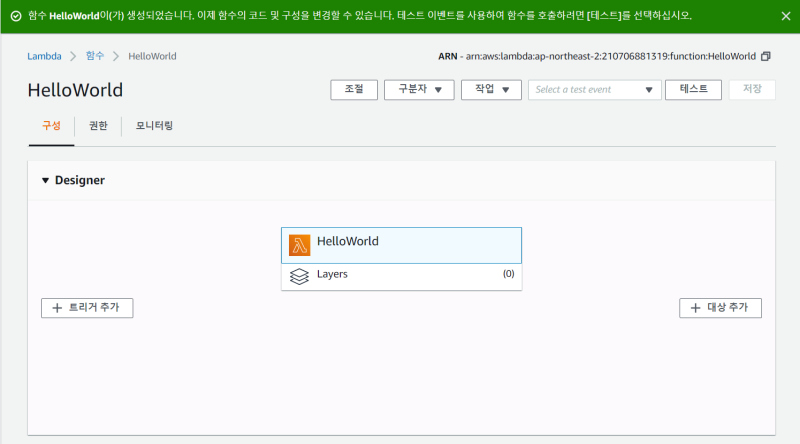This screenshot has width=800, height=444.
Task: Select the HelloWorld function box in Designer
Action: point(402,245)
